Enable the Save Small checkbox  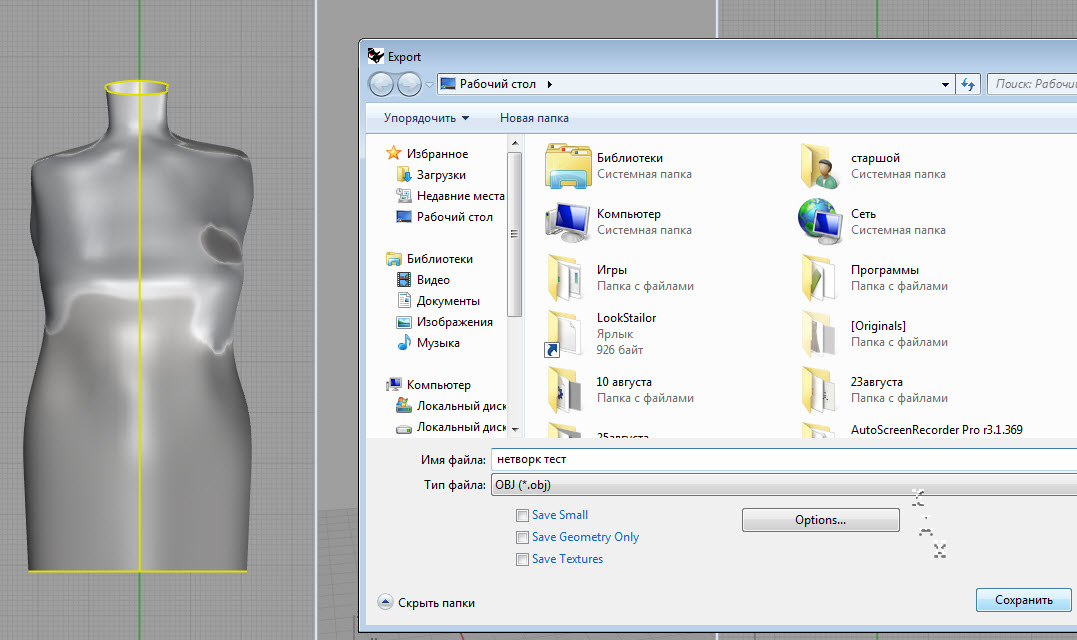tap(522, 516)
